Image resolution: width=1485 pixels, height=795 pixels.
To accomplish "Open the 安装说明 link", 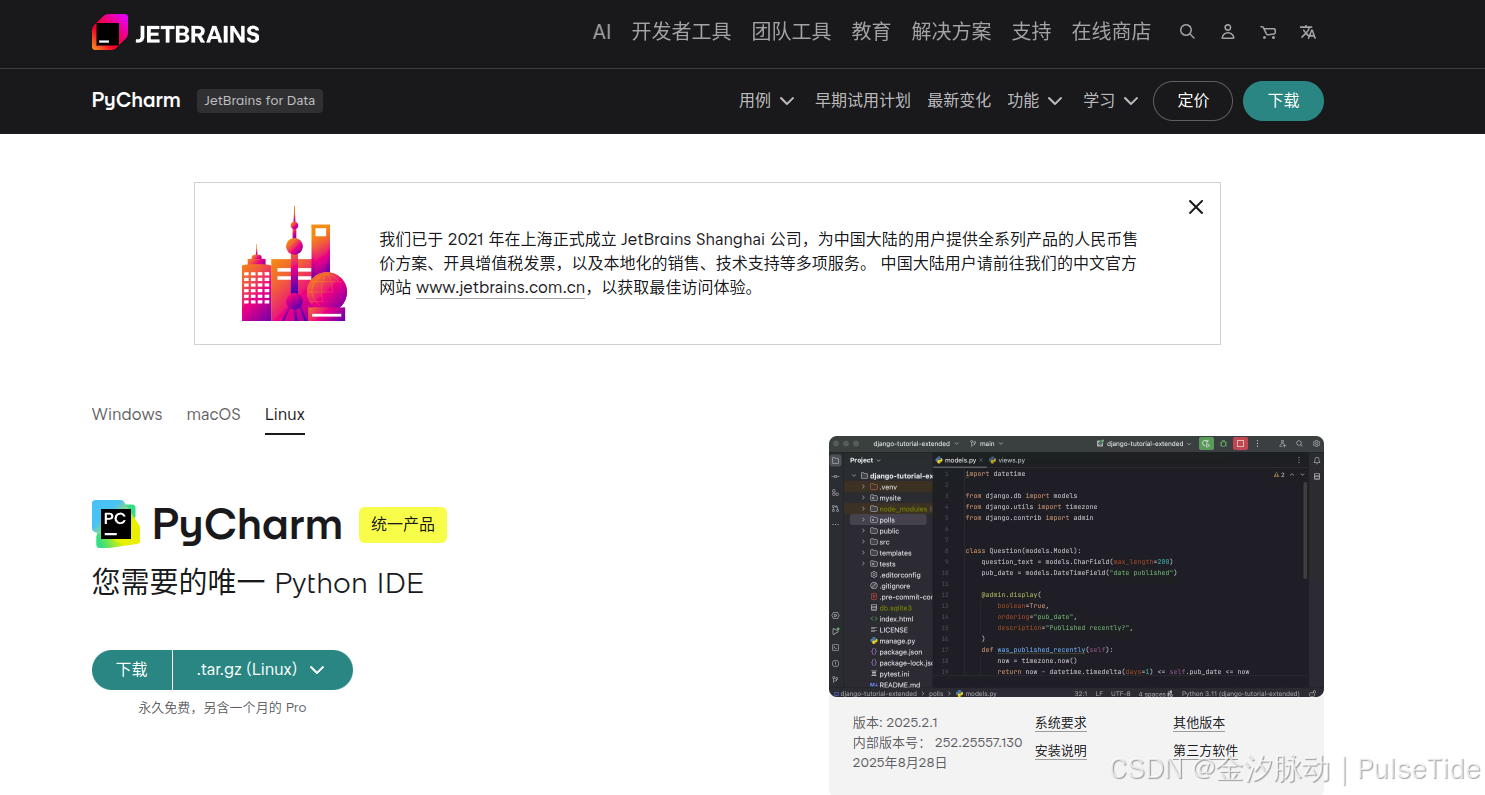I will click(x=1061, y=751).
